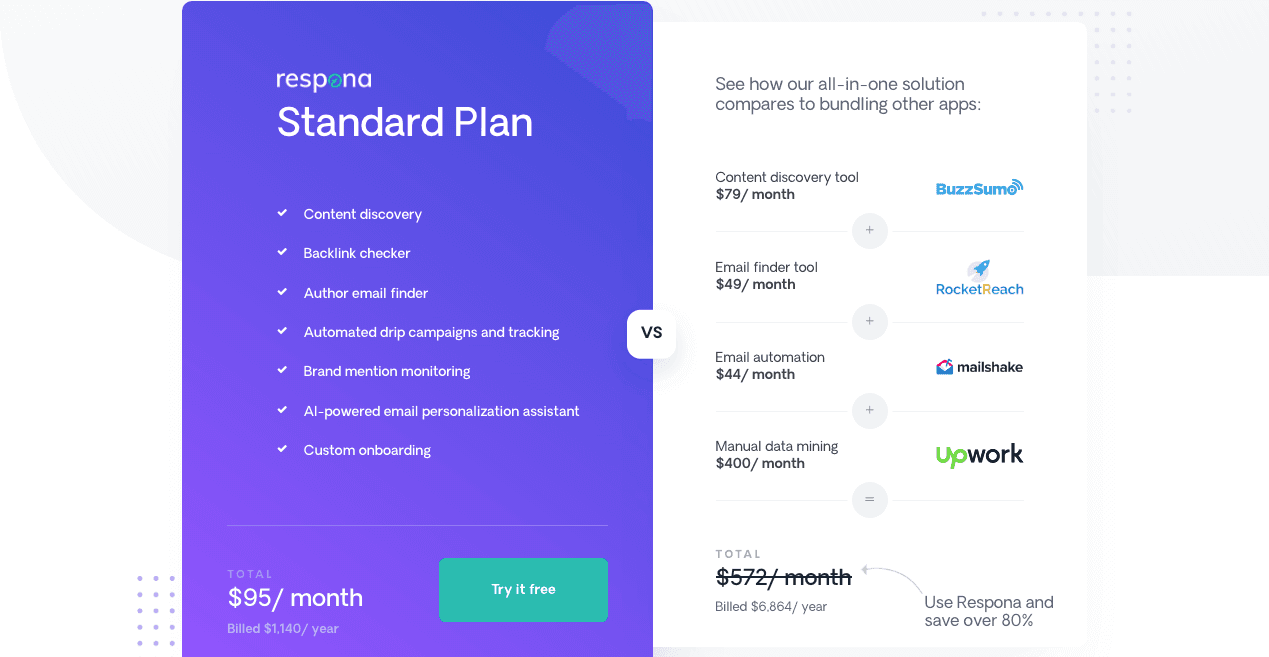The width and height of the screenshot is (1269, 657).
Task: Click the Upwork logo
Action: click(x=979, y=456)
